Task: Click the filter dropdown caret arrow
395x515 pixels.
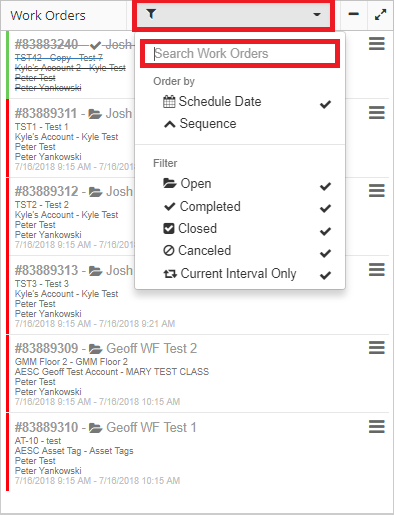Action: coord(317,15)
